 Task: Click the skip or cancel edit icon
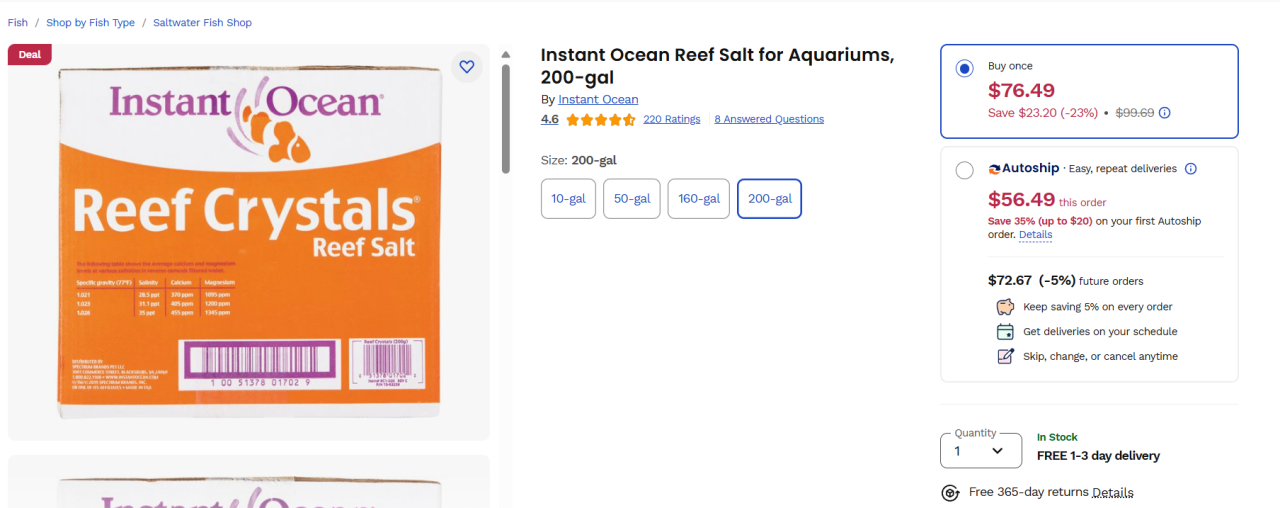1005,357
